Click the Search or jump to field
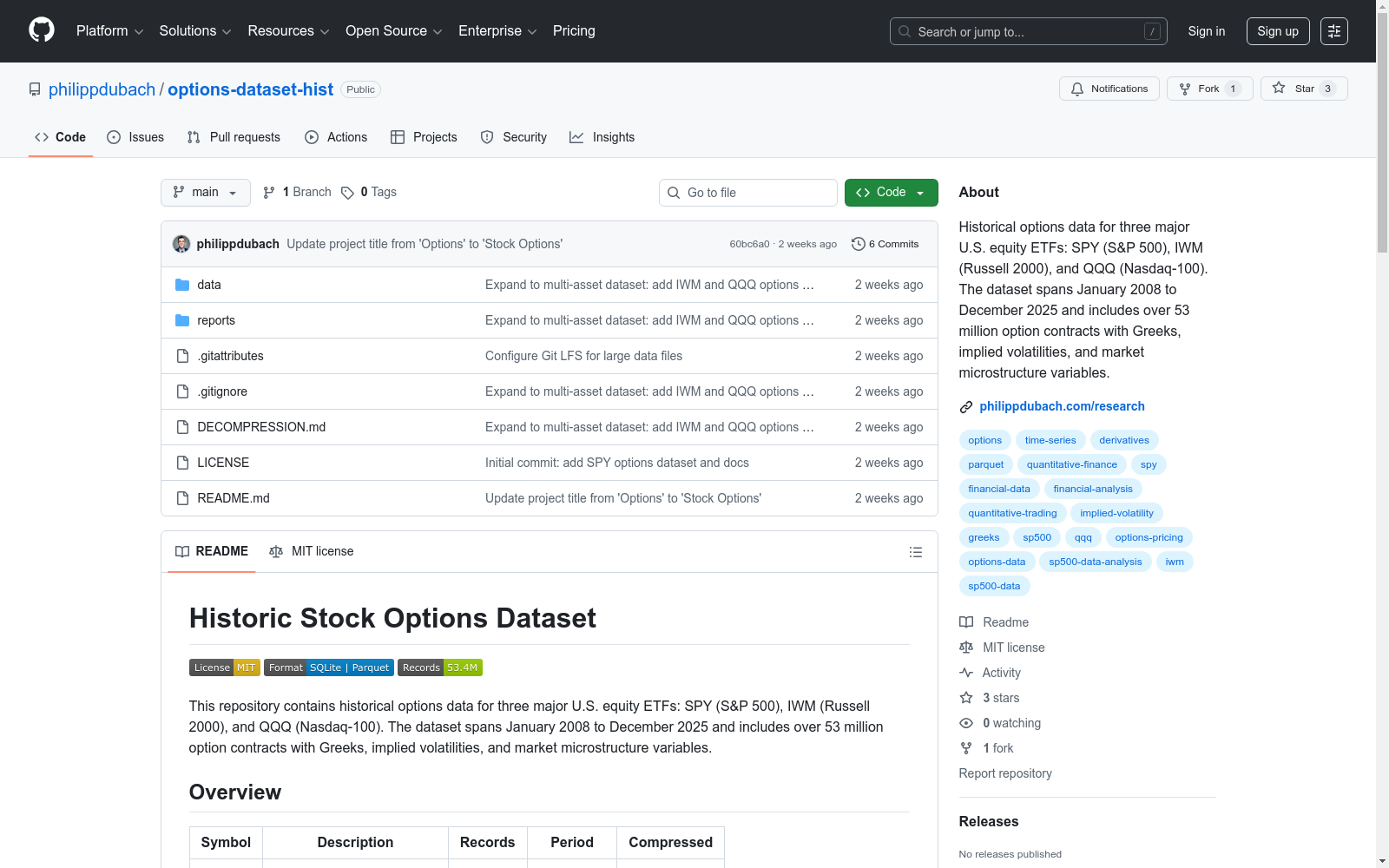The image size is (1389, 868). (1029, 31)
